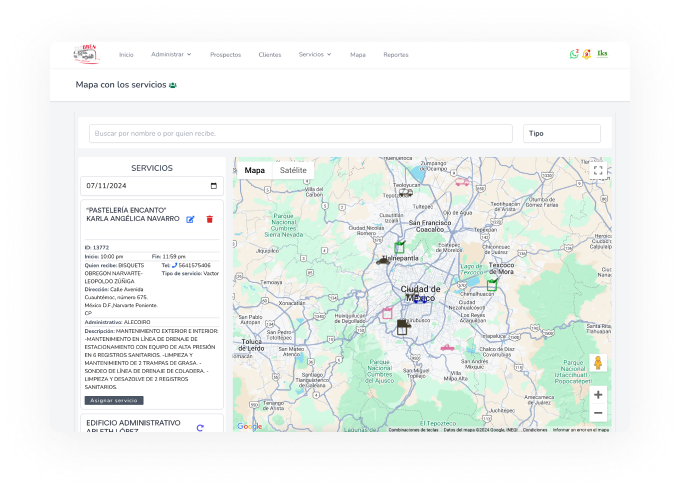
Task: Select Street View pegman icon
Action: click(x=598, y=363)
